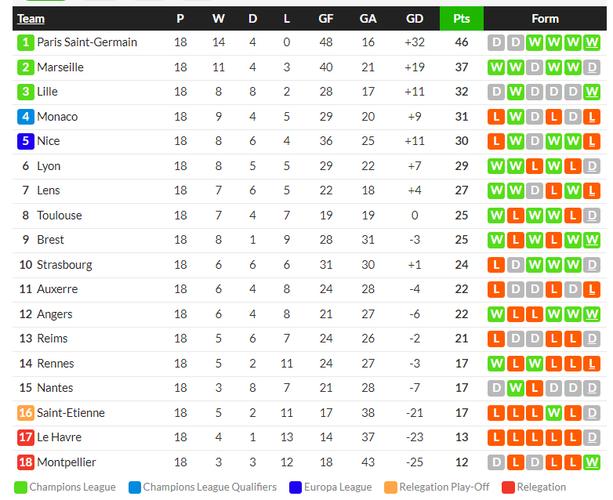Viewport: 613px width, 500px height.
Task: Click Paris Saint-Germain's latest W form badge
Action: tap(591, 42)
